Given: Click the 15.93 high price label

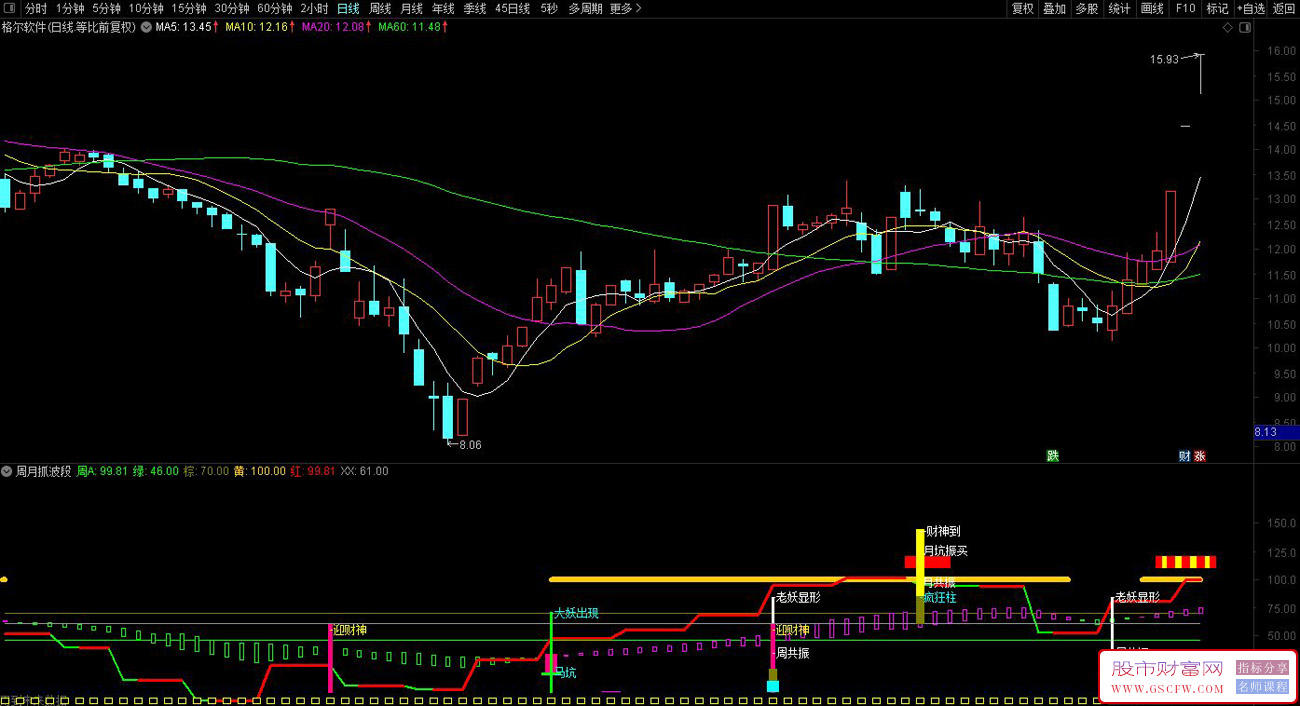Looking at the screenshot, I should click(x=1163, y=59).
